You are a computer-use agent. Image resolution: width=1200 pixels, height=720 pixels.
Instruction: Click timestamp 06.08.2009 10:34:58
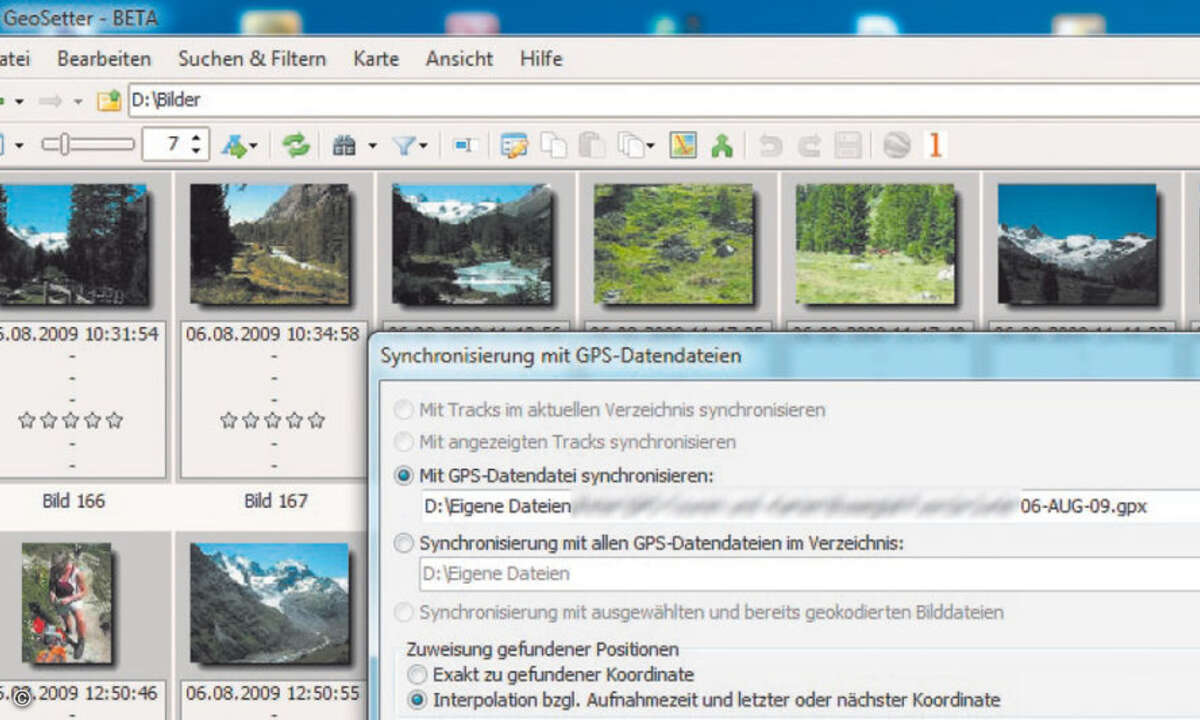click(x=272, y=334)
